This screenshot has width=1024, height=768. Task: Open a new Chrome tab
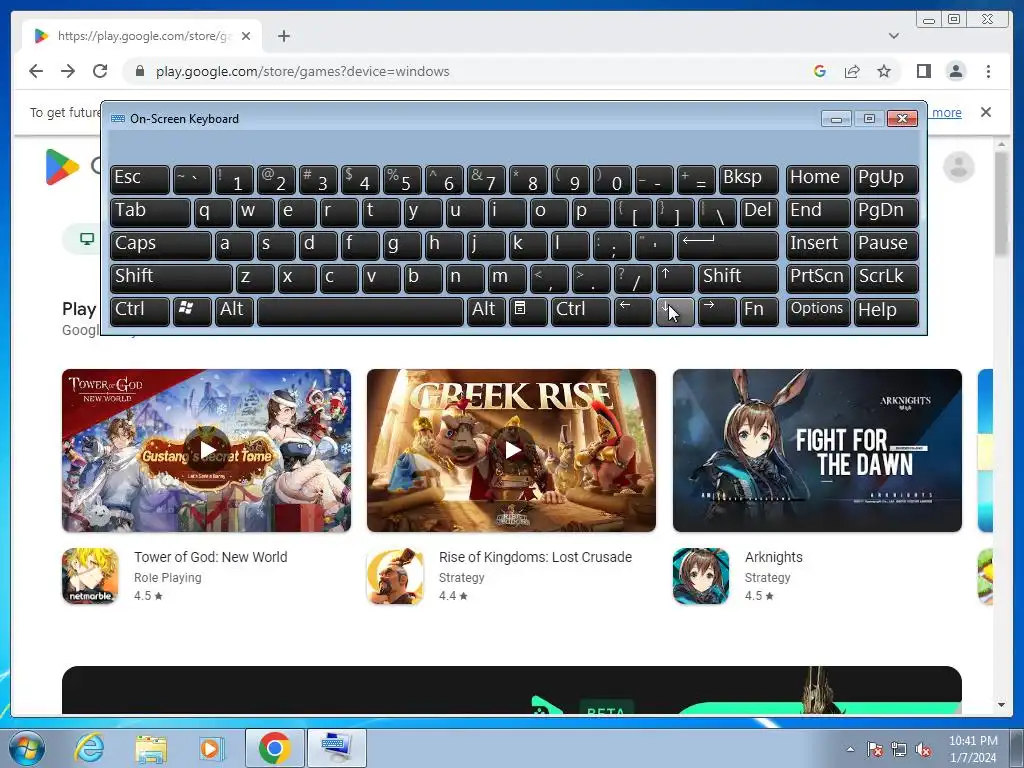[283, 36]
